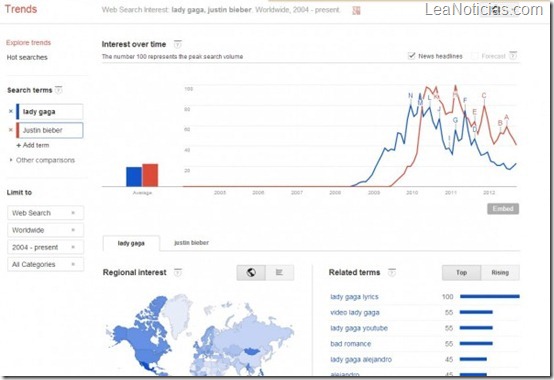Open the Web Search dropdown
The height and width of the screenshot is (380, 554).
click(45, 213)
